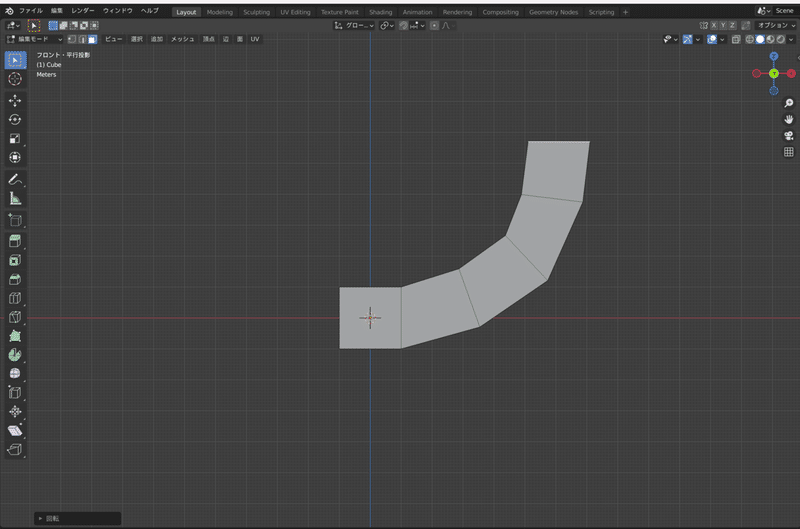Open the メッシュ menu

coord(182,39)
